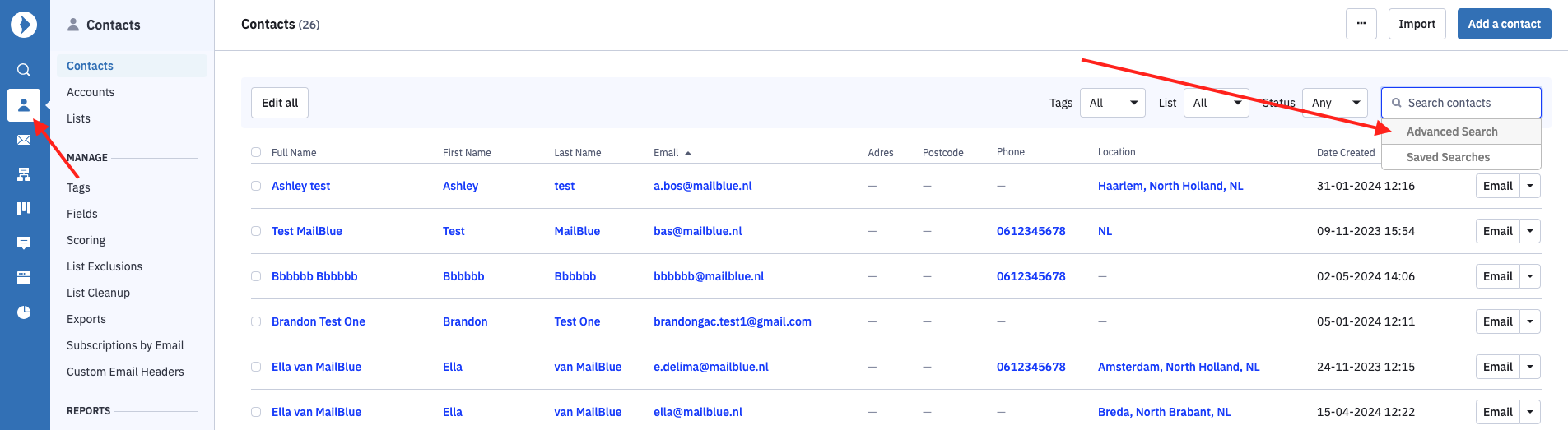The width and height of the screenshot is (1568, 430).
Task: Open Bbbbbb Bbbbbb contact name link
Action: [314, 276]
